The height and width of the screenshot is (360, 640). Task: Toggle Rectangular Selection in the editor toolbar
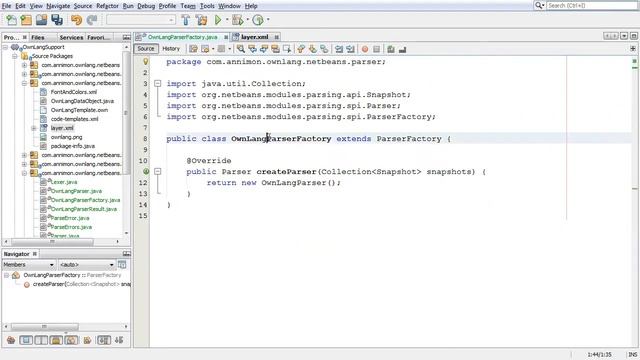click(x=287, y=49)
